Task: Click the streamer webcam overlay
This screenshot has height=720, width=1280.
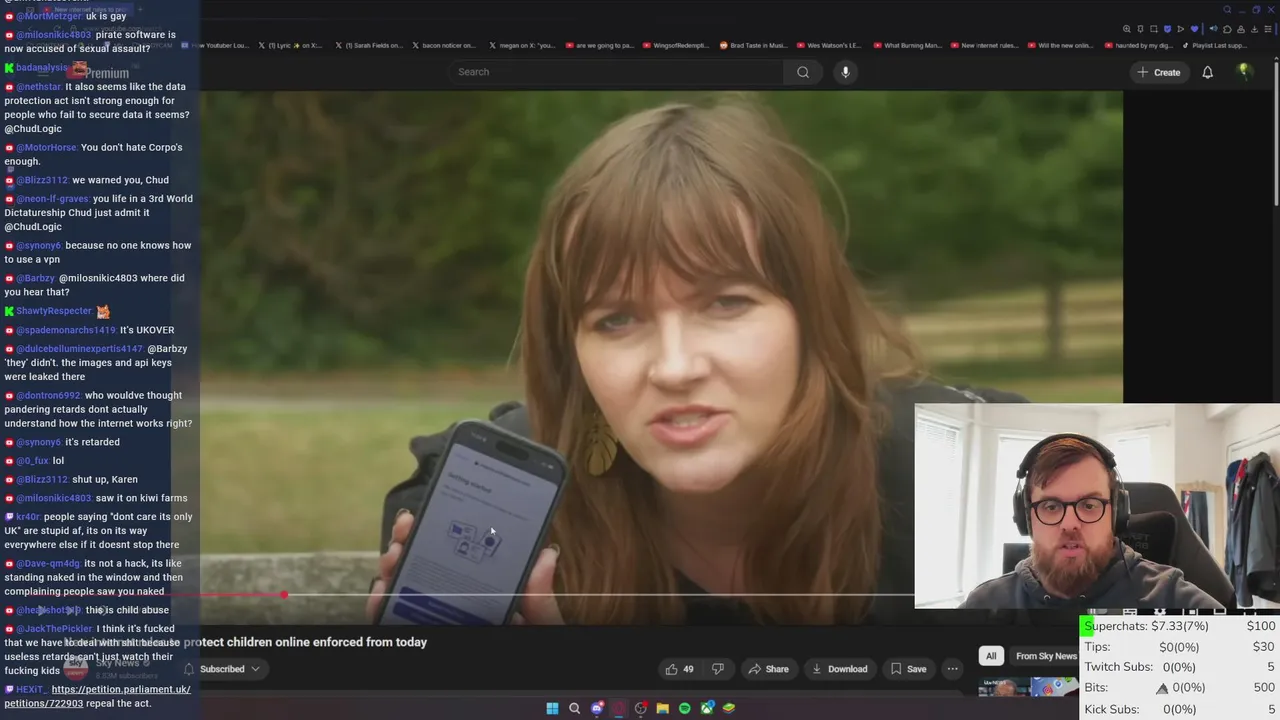Action: click(x=1097, y=505)
